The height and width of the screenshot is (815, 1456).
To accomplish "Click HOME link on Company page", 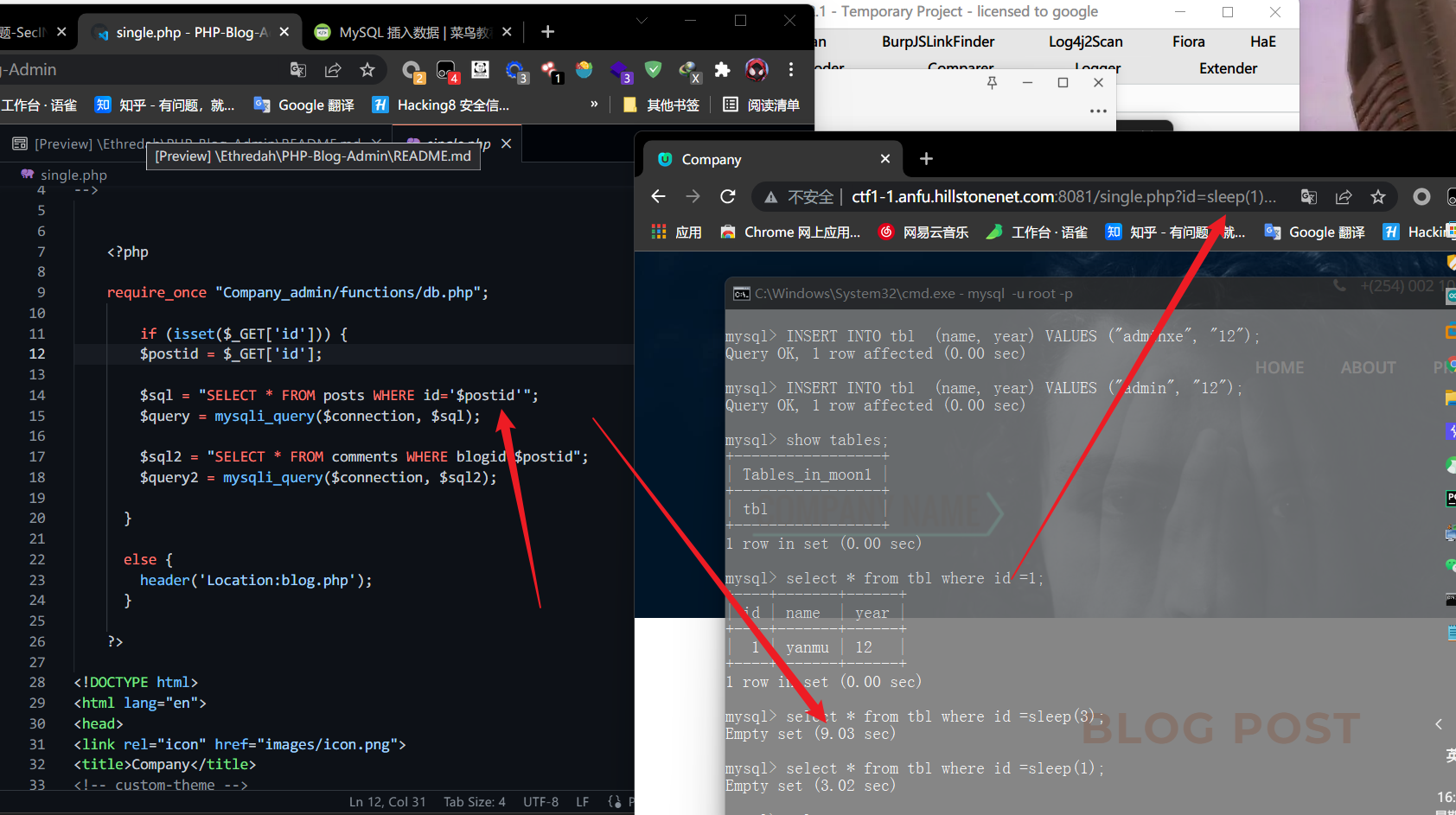I will (x=1280, y=367).
